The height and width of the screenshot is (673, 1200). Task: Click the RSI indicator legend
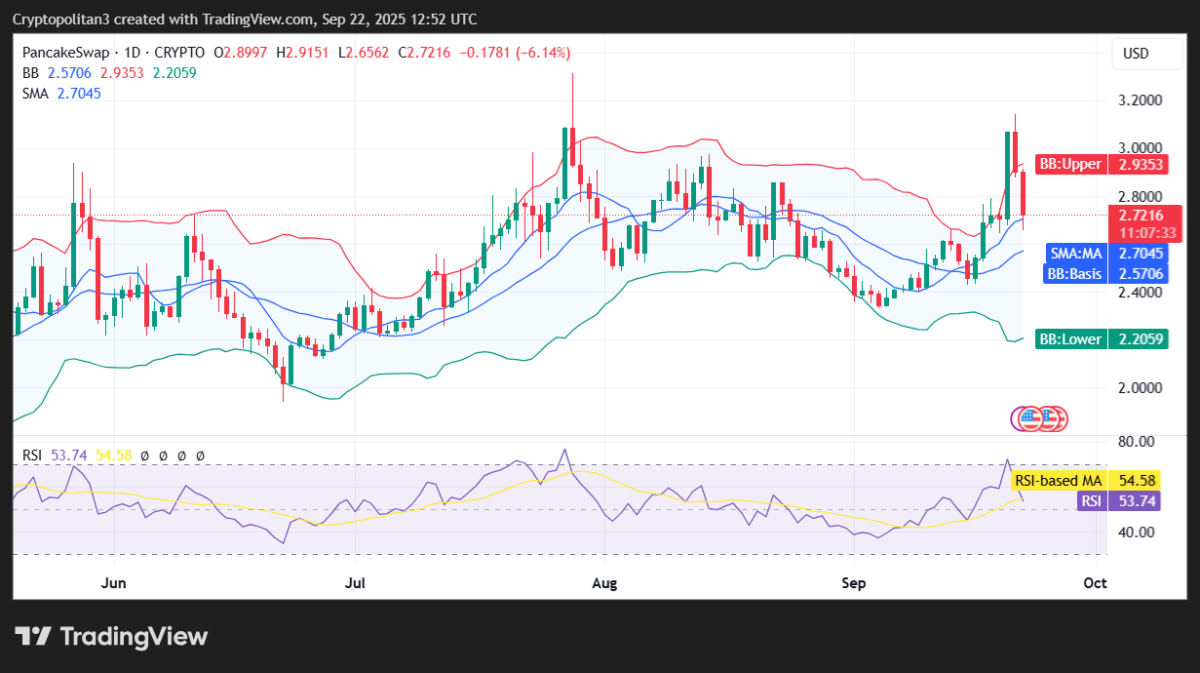pos(32,455)
